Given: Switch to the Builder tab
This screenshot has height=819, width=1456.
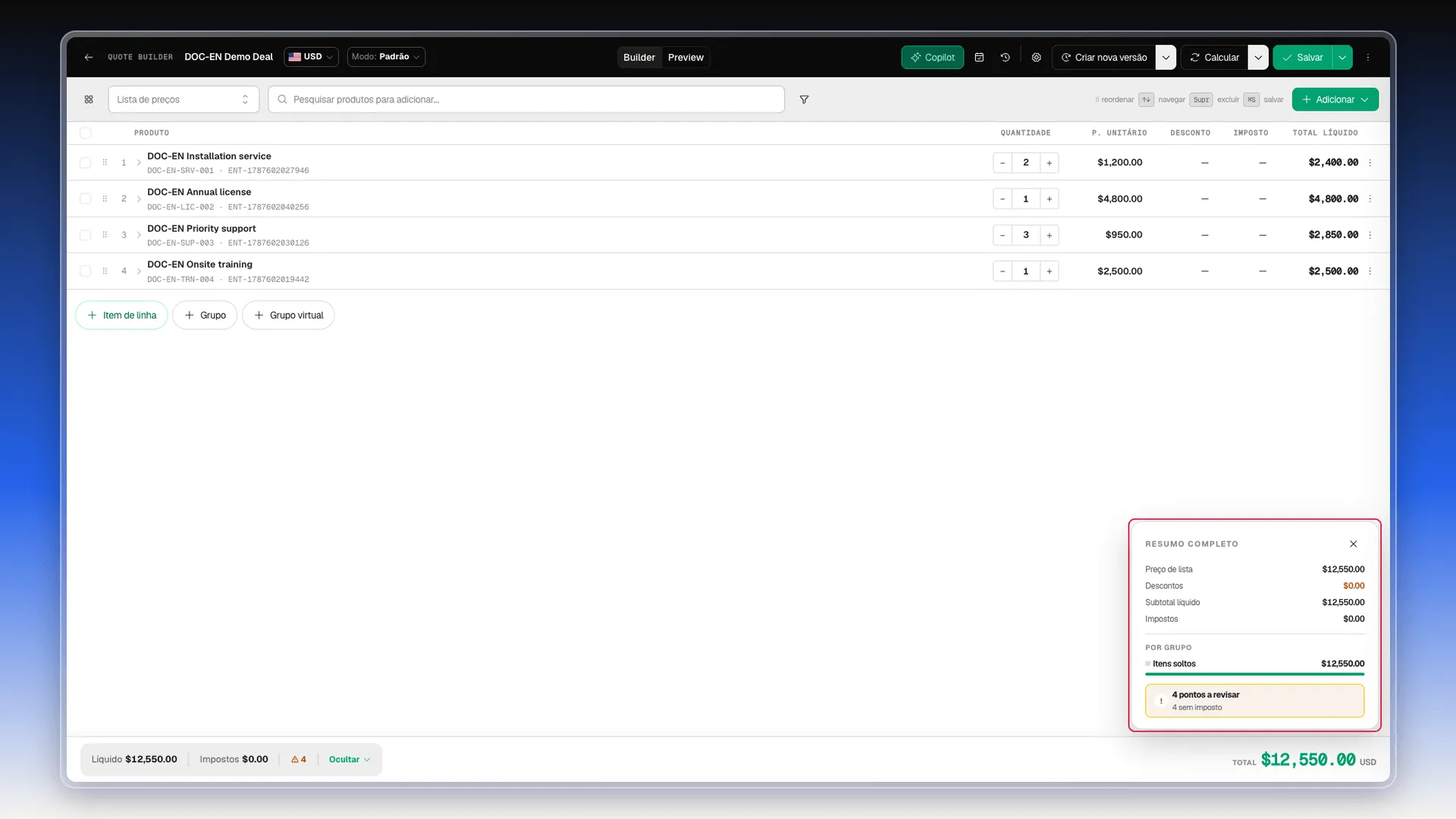Looking at the screenshot, I should point(639,58).
